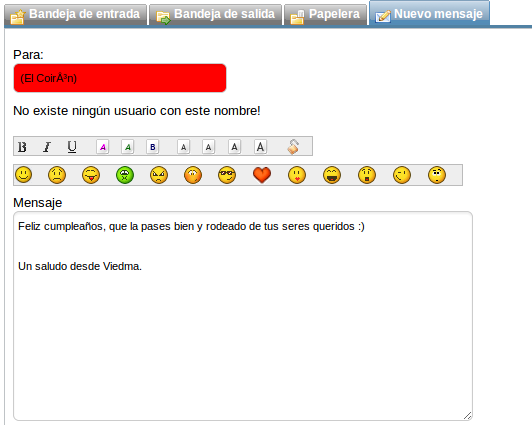This screenshot has height=425, width=532.
Task: Insert the angry face emoticon
Action: [159, 175]
